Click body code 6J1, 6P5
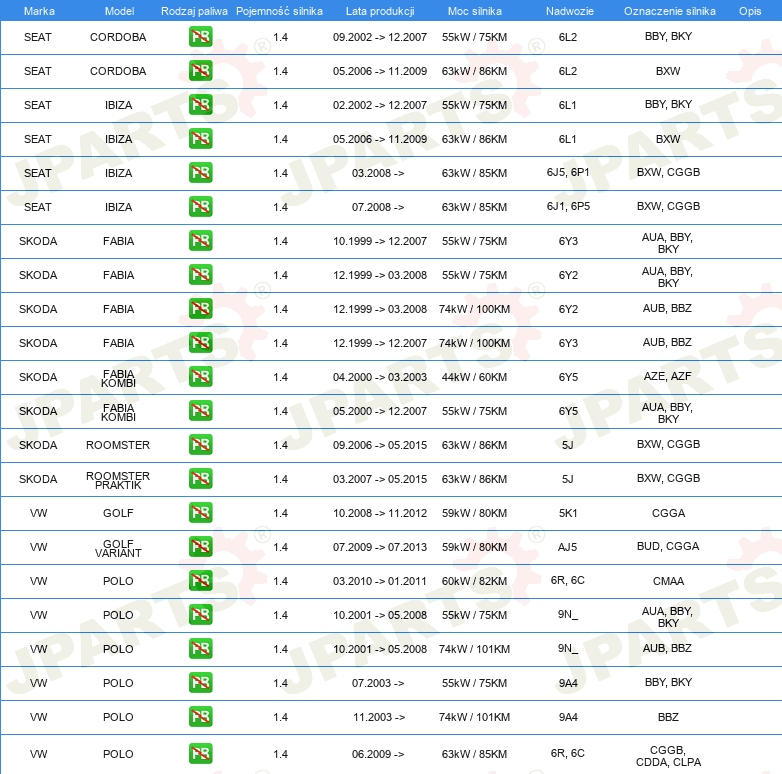Viewport: 782px width, 774px height. pos(568,206)
